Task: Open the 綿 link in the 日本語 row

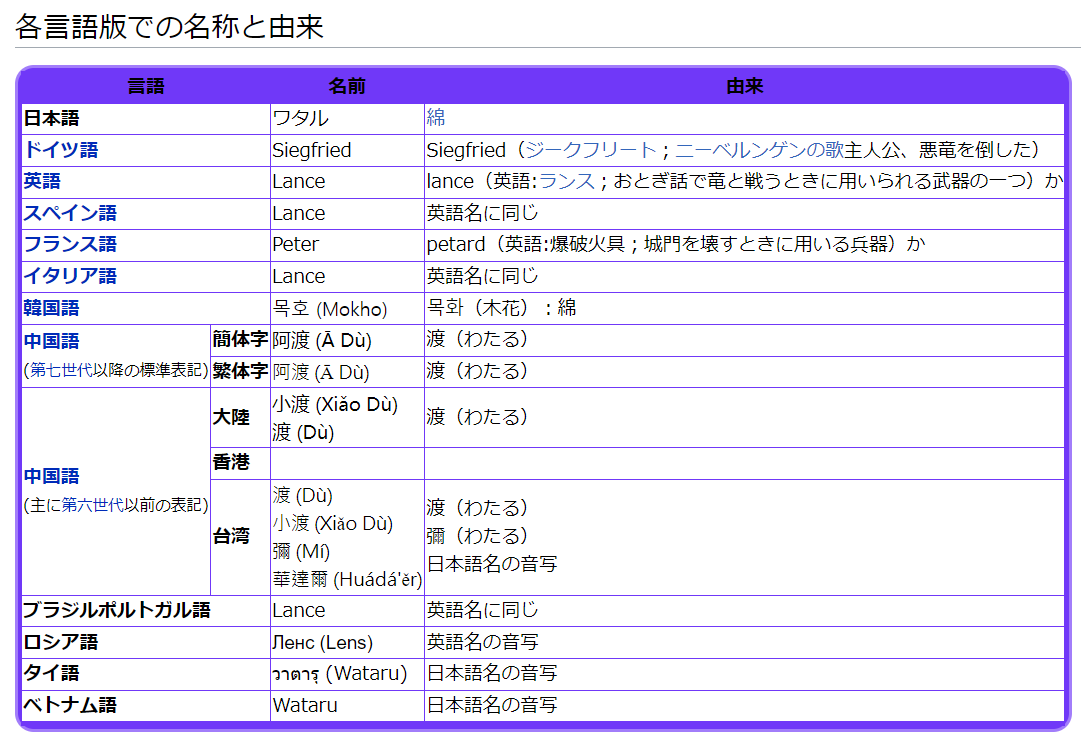Action: coord(436,118)
